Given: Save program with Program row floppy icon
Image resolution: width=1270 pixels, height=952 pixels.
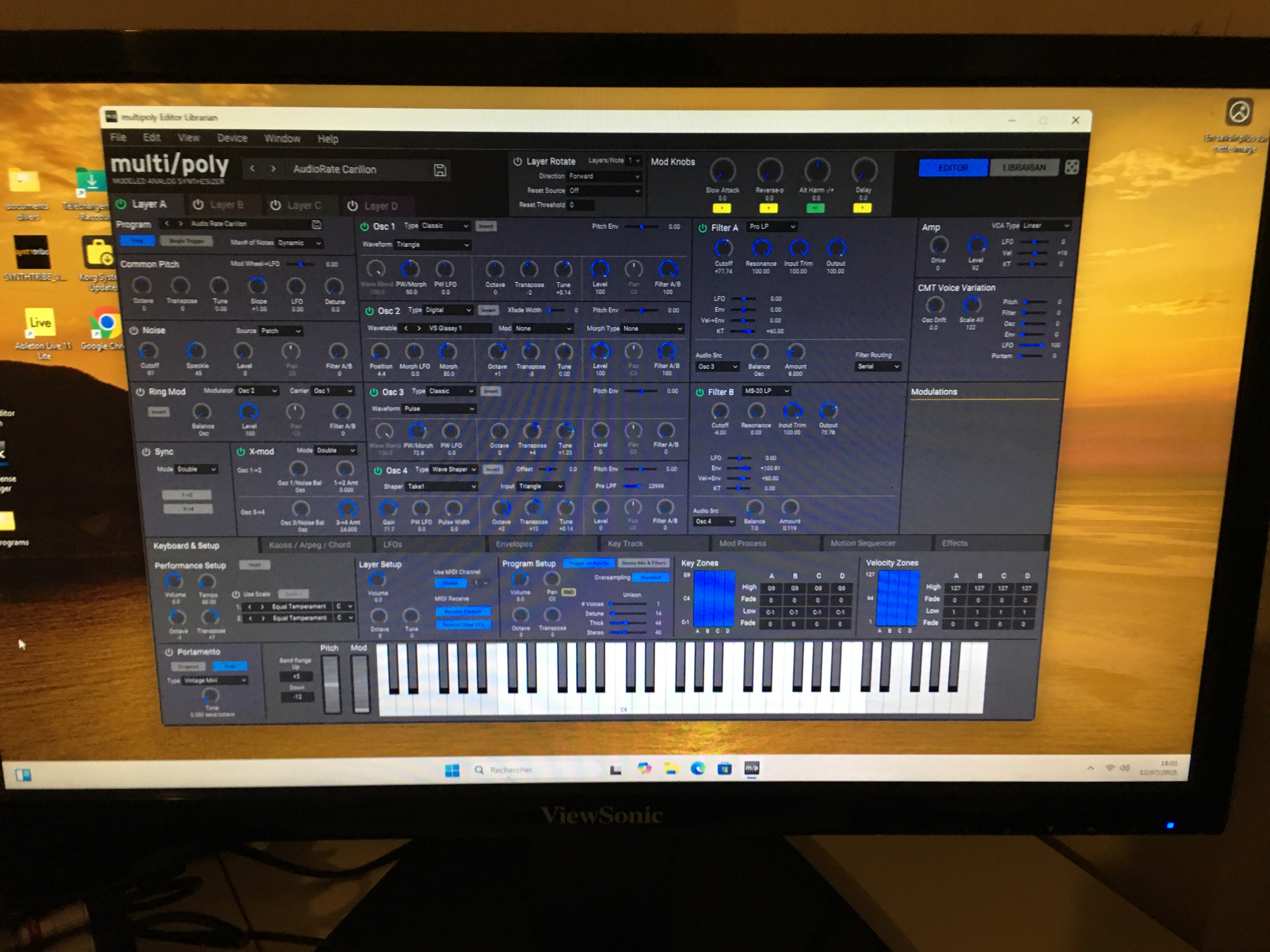Looking at the screenshot, I should tap(316, 224).
